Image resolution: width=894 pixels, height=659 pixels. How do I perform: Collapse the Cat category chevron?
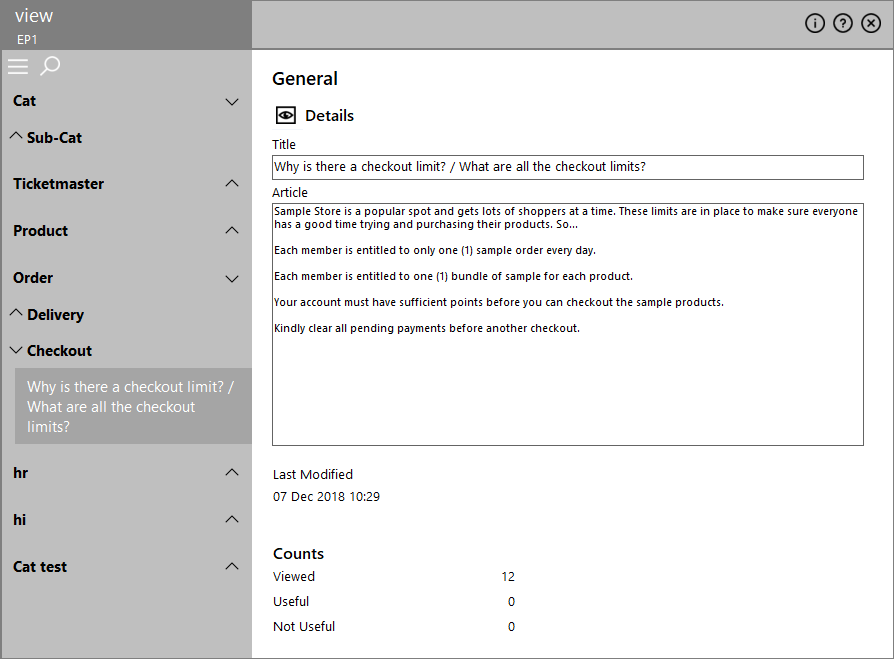tap(231, 102)
